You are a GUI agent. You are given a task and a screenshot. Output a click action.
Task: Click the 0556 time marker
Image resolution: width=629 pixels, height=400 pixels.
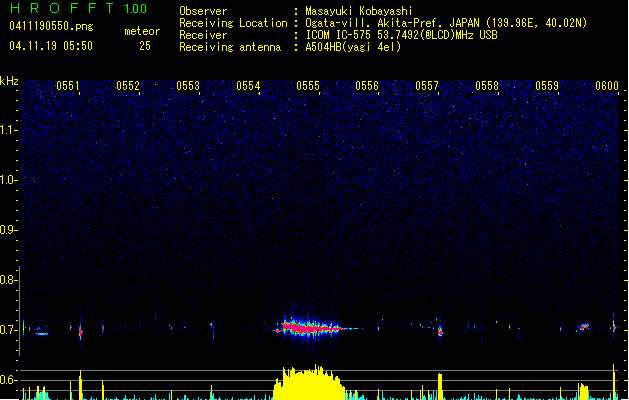(x=367, y=86)
